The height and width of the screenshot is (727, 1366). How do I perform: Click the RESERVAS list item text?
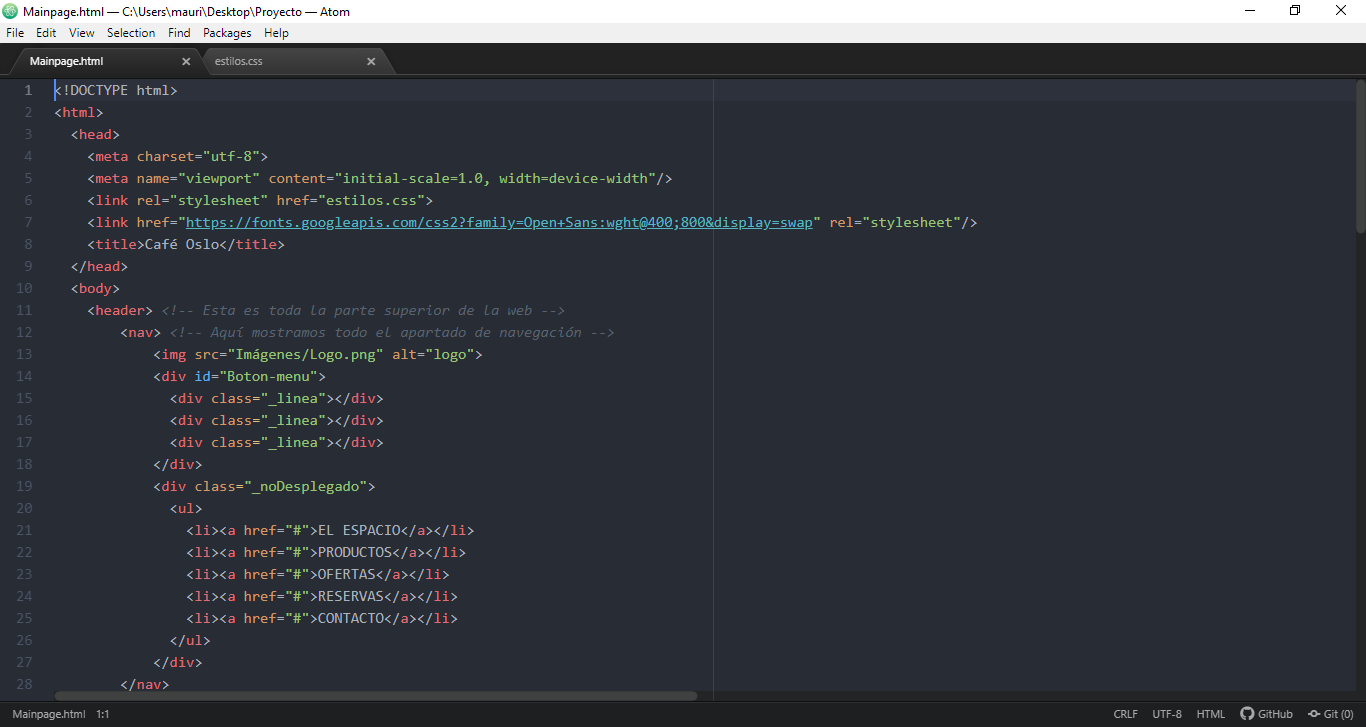pyautogui.click(x=351, y=596)
